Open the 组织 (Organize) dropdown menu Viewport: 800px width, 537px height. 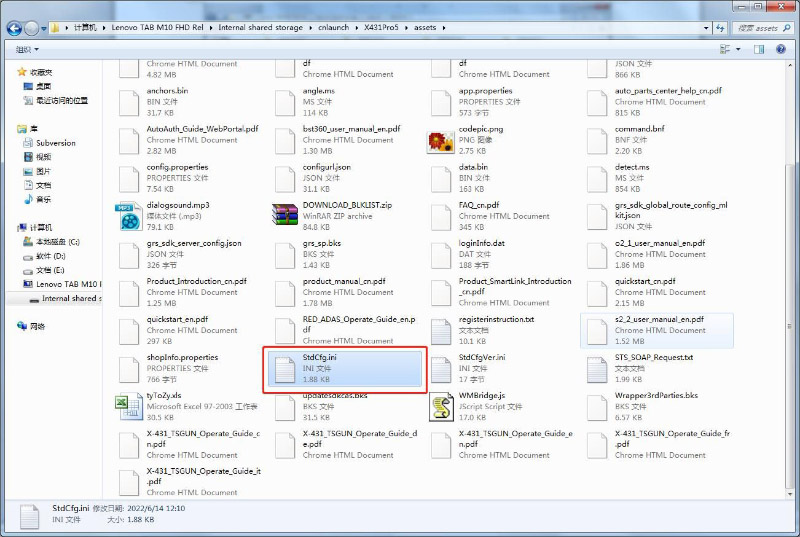27,49
